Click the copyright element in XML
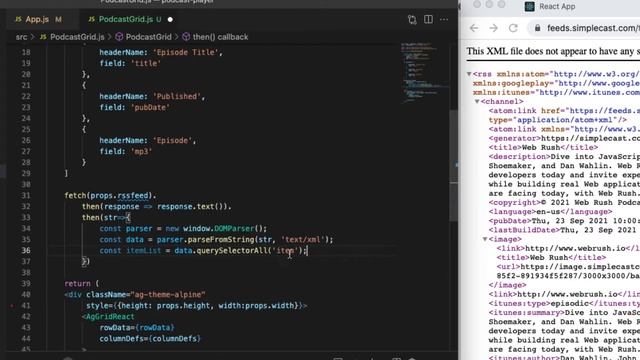The width and height of the screenshot is (640, 360). pos(564,202)
